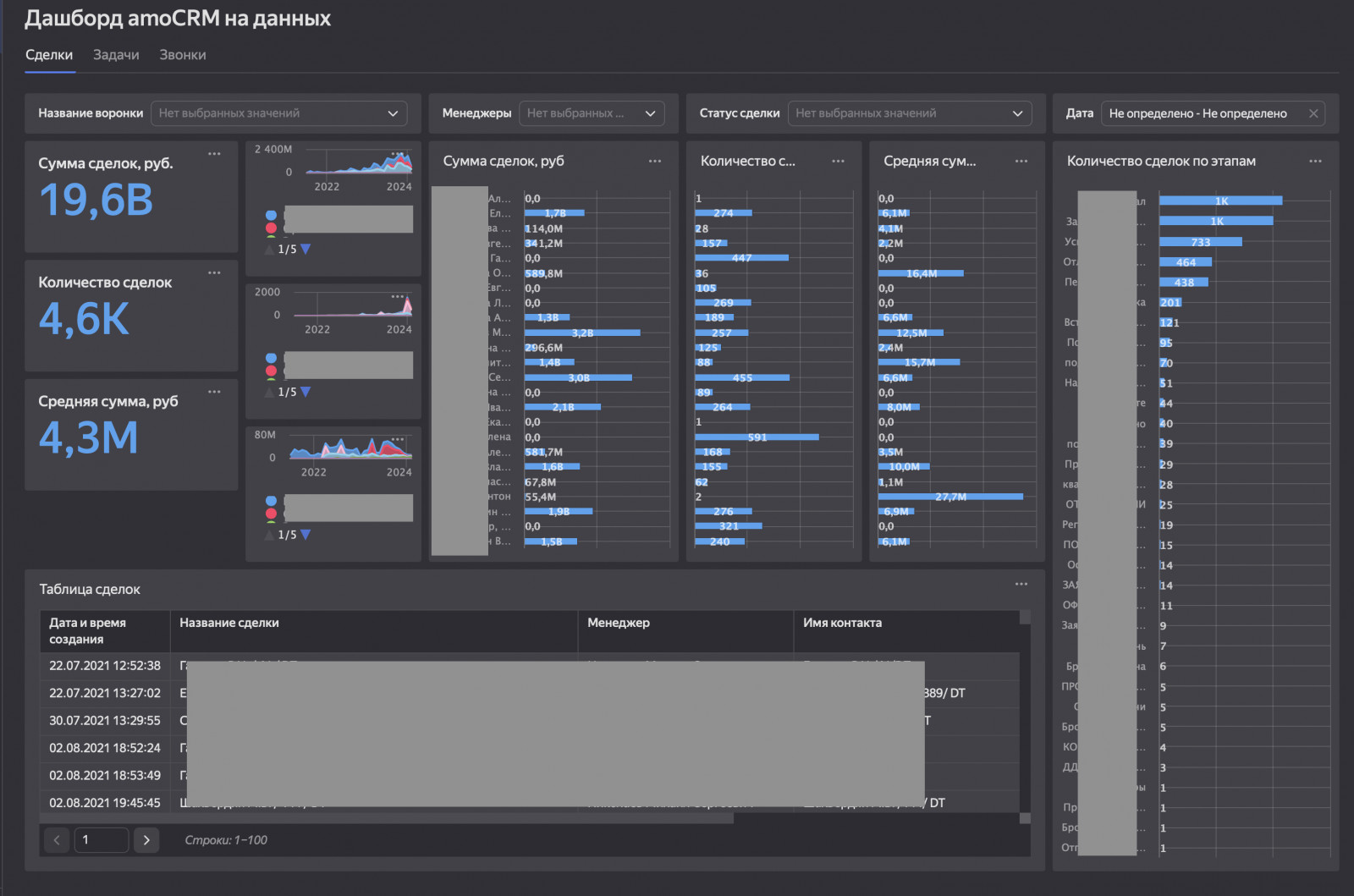Click Строки: 1–100 row count label
1354x896 pixels.
pyautogui.click(x=226, y=840)
